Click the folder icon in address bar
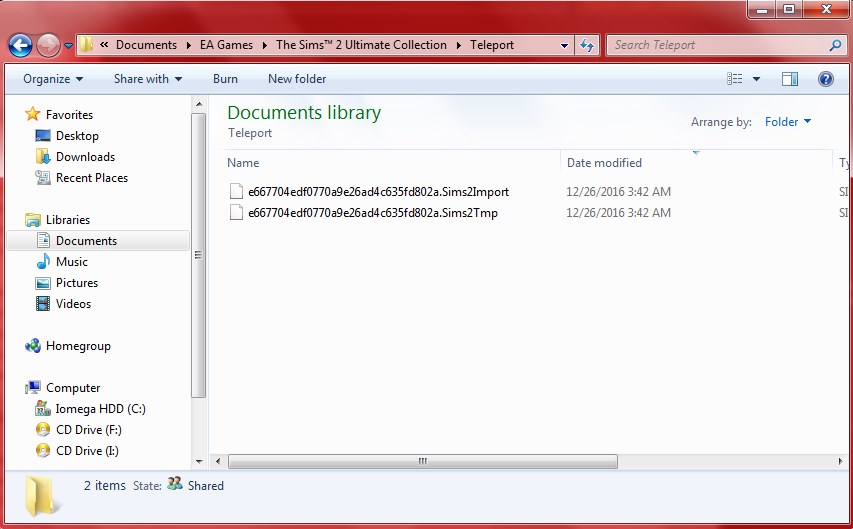Image resolution: width=853 pixels, height=529 pixels. 85,45
